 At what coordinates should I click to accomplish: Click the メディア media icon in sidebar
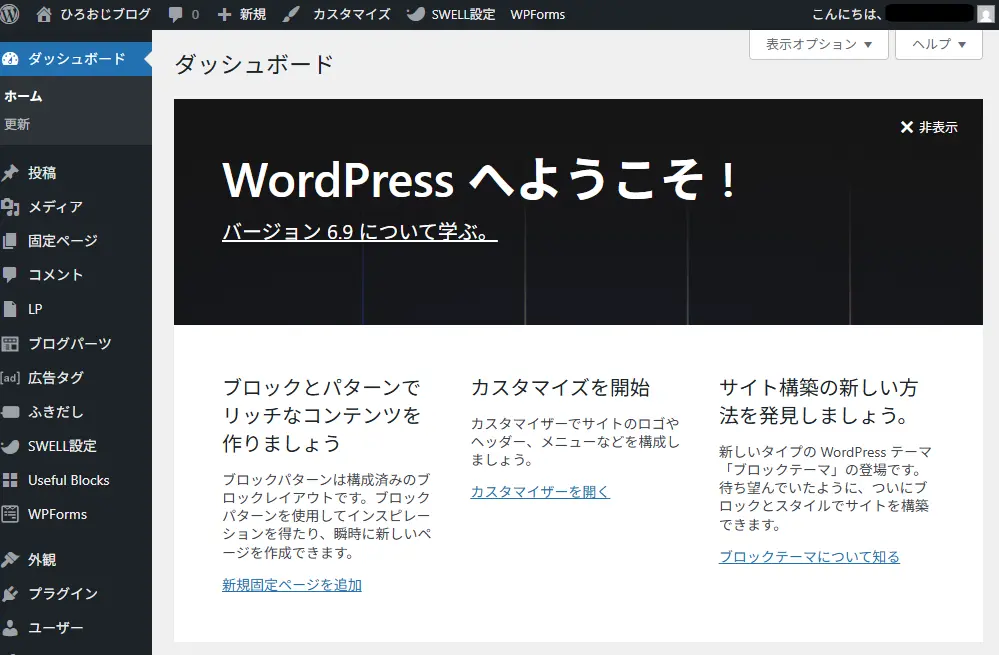[11, 207]
